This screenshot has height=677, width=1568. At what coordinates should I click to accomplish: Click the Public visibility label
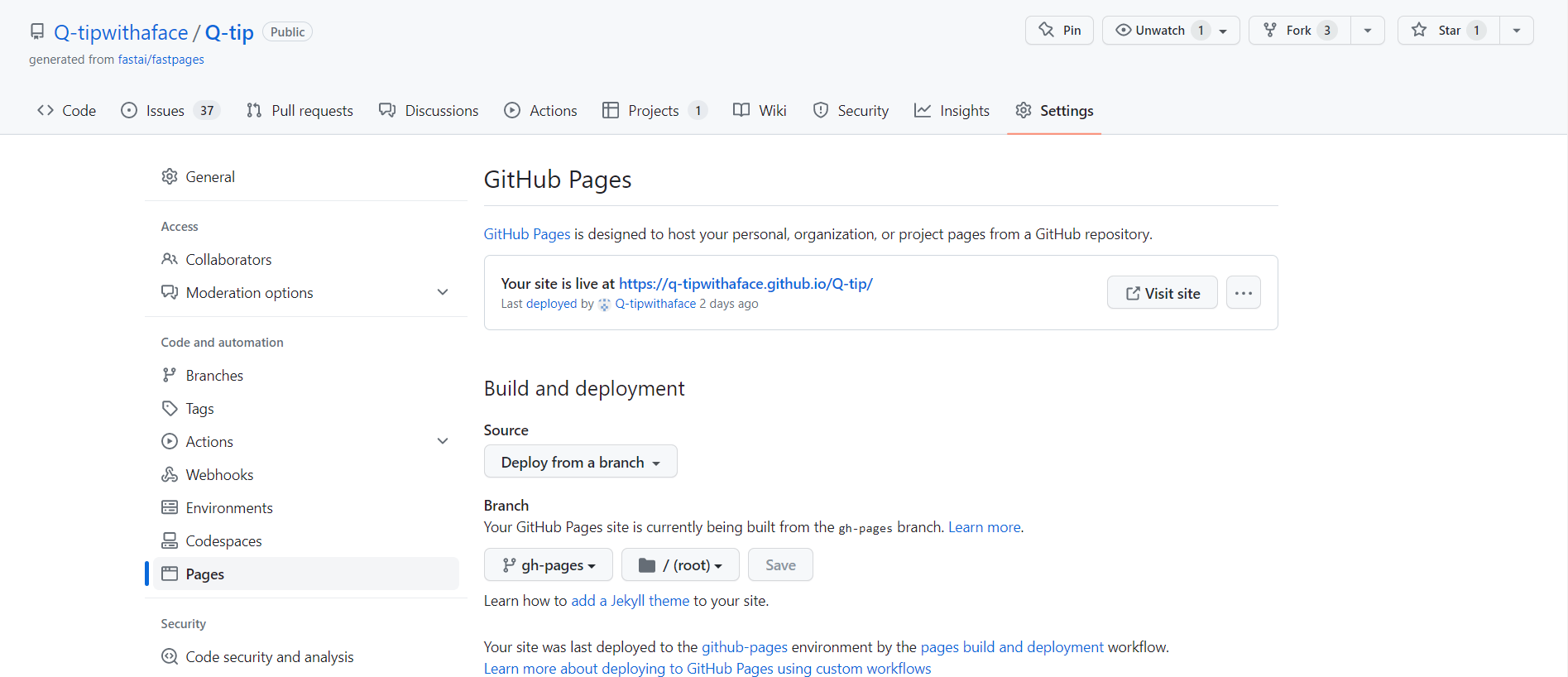click(x=287, y=31)
